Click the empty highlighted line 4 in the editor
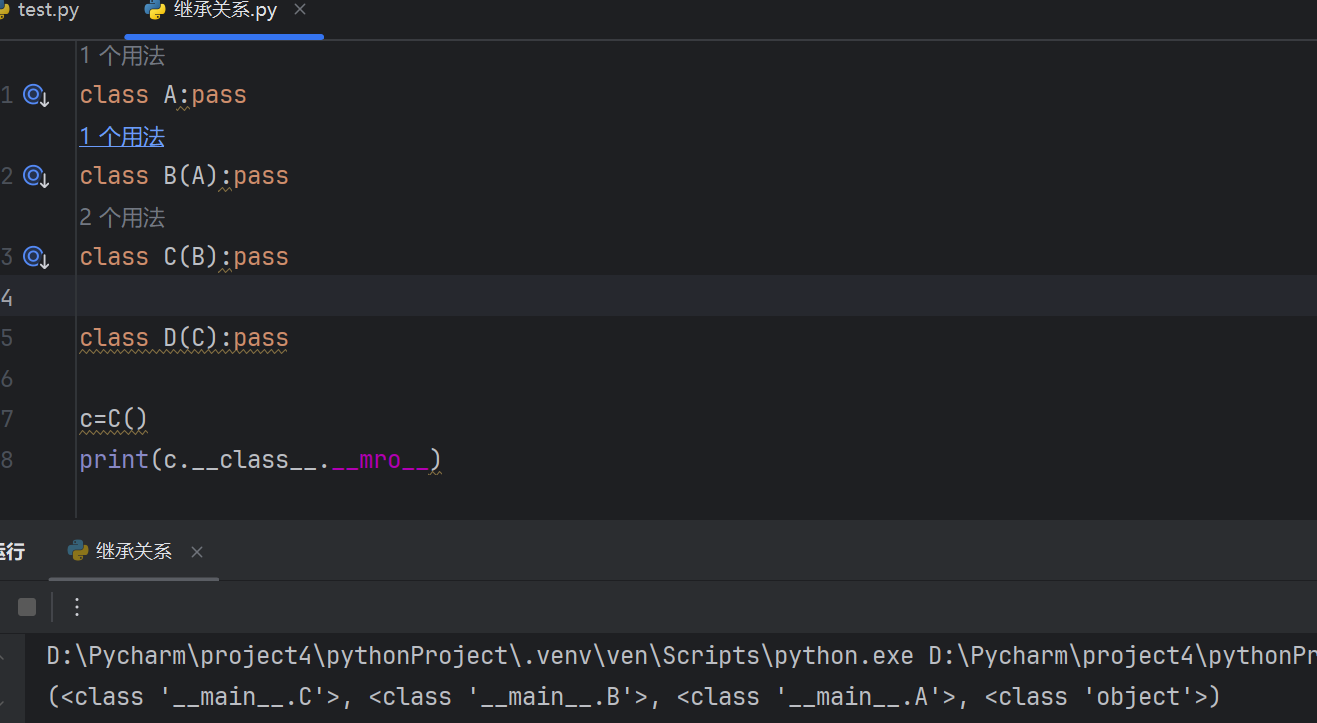The image size is (1317, 723). [x=695, y=296]
